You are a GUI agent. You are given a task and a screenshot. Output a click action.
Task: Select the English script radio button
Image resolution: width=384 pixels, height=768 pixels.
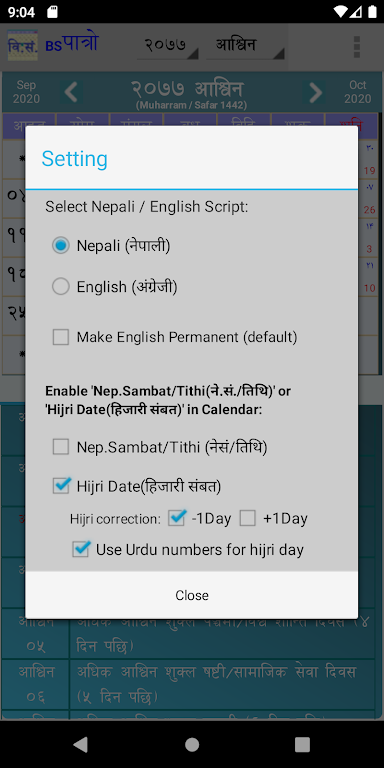(61, 287)
